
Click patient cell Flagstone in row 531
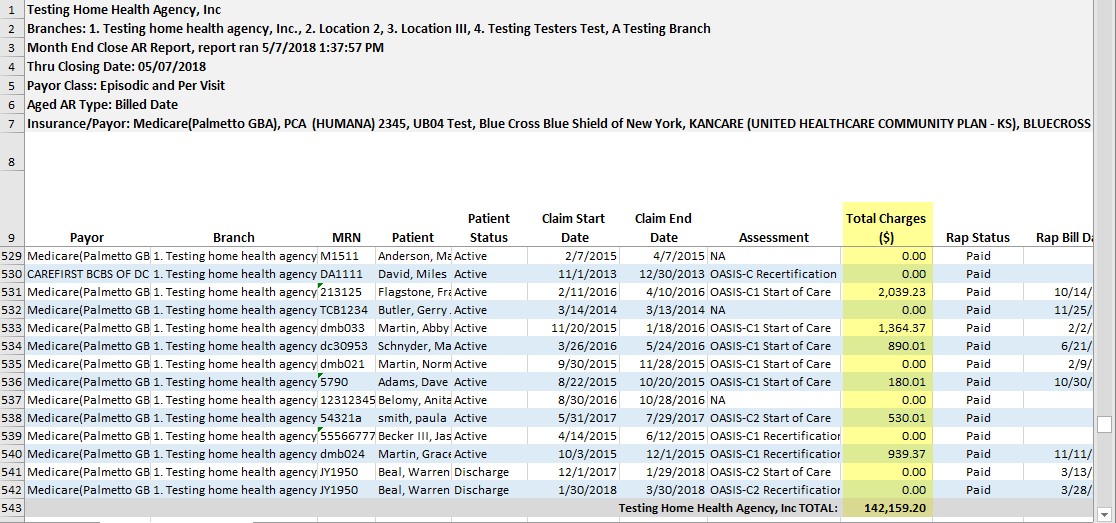pos(414,292)
